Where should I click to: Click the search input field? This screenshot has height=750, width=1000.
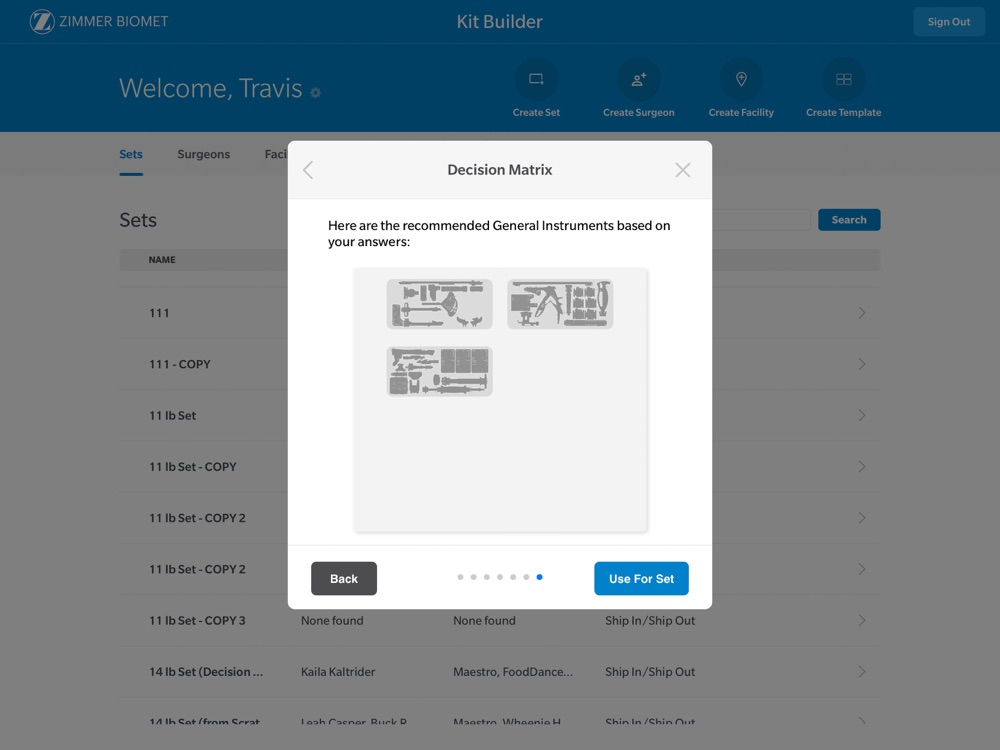pyautogui.click(x=761, y=219)
